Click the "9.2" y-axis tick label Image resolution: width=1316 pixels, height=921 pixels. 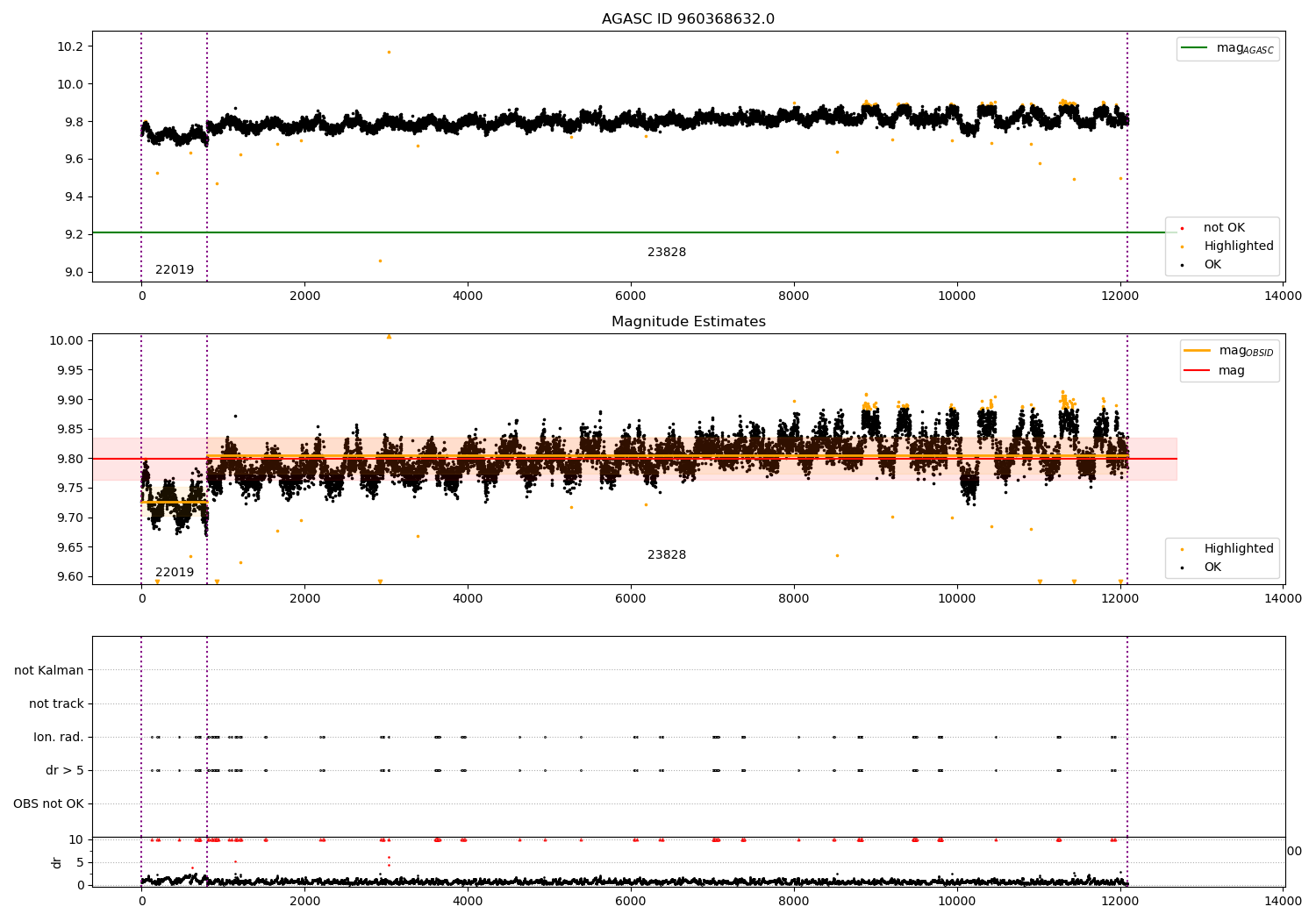[72, 234]
